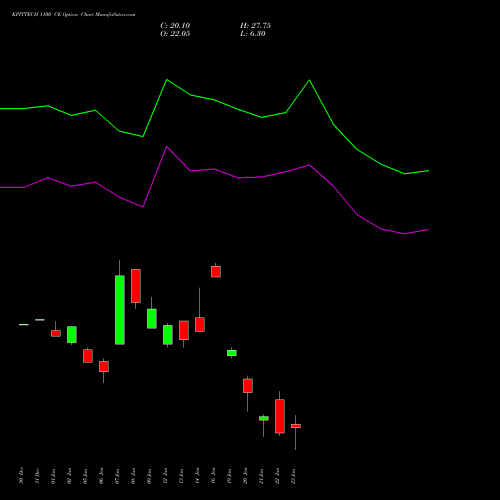The height and width of the screenshot is (500, 500).
Task: Click the 12 Jan date axis label
Action: pos(165,476)
